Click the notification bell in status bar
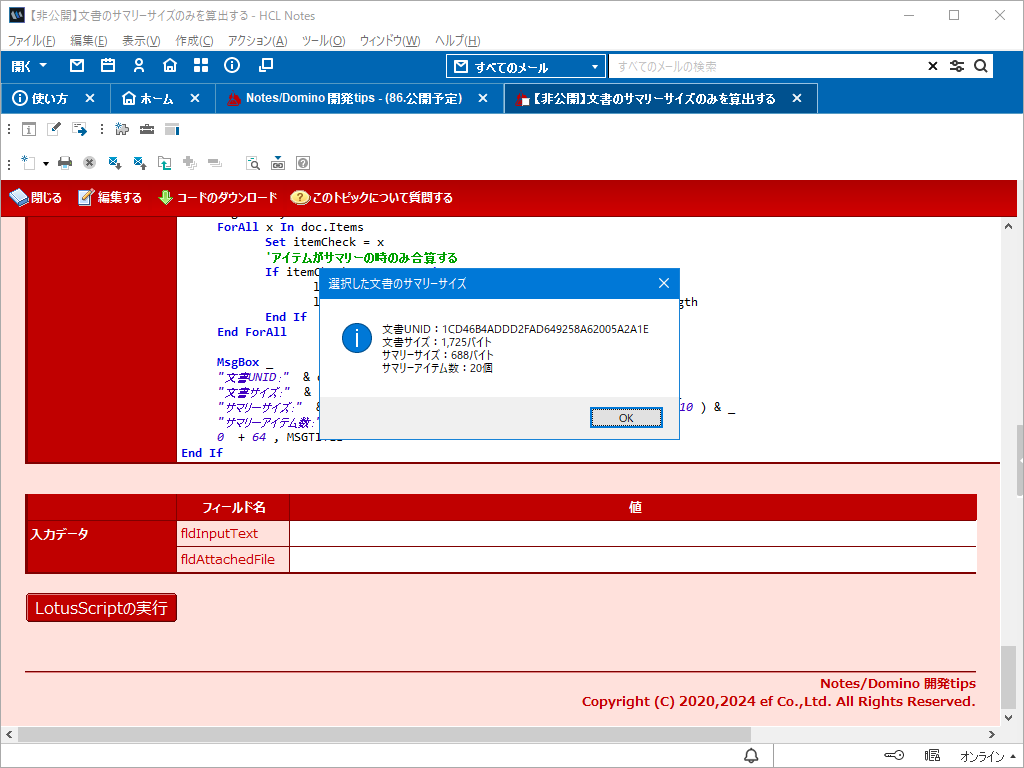The height and width of the screenshot is (768, 1024). pyautogui.click(x=751, y=755)
